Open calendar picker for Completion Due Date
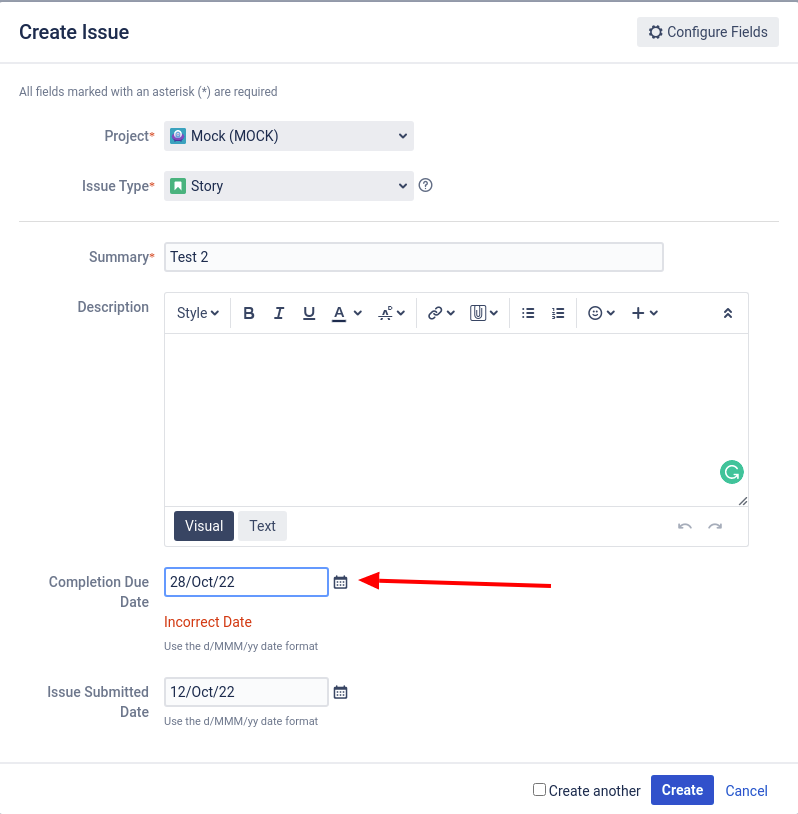The height and width of the screenshot is (814, 798). (x=341, y=582)
